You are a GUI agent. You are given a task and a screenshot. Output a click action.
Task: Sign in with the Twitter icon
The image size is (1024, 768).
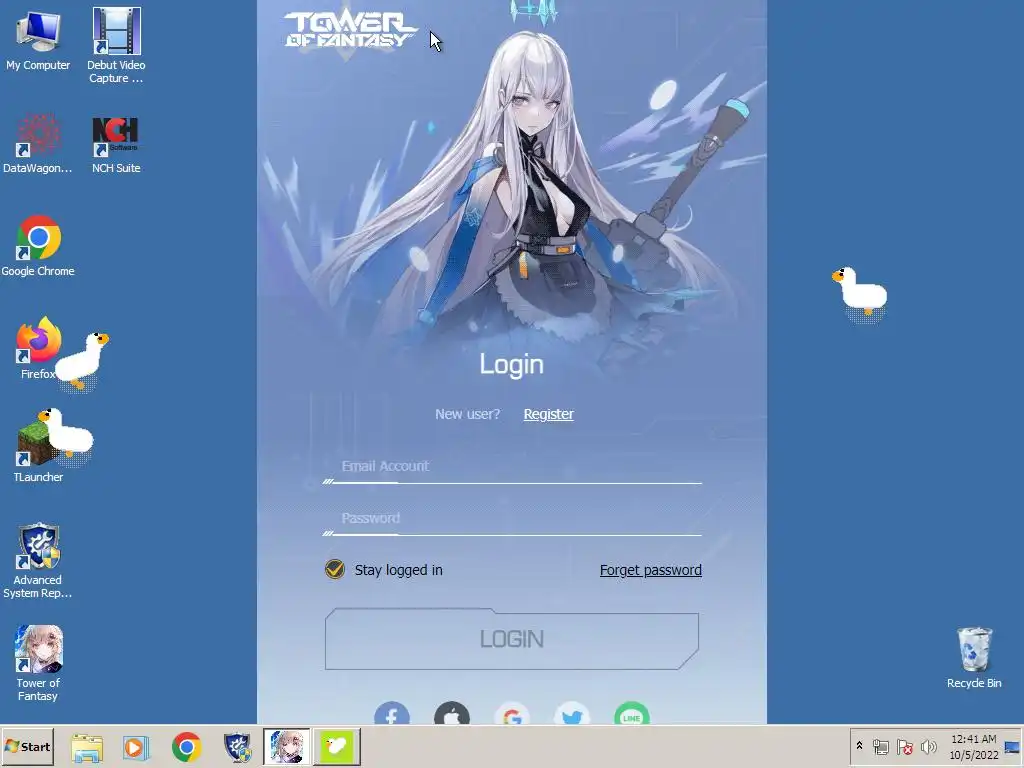click(x=572, y=714)
